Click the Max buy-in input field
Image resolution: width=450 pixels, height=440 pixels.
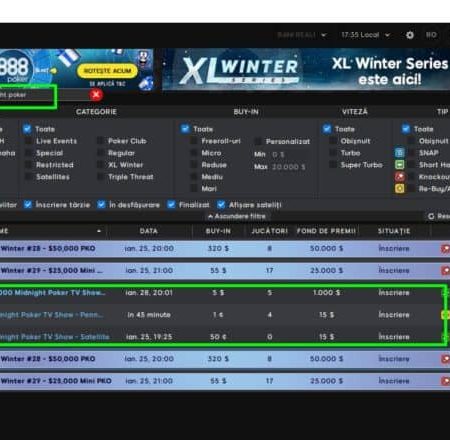pyautogui.click(x=289, y=167)
